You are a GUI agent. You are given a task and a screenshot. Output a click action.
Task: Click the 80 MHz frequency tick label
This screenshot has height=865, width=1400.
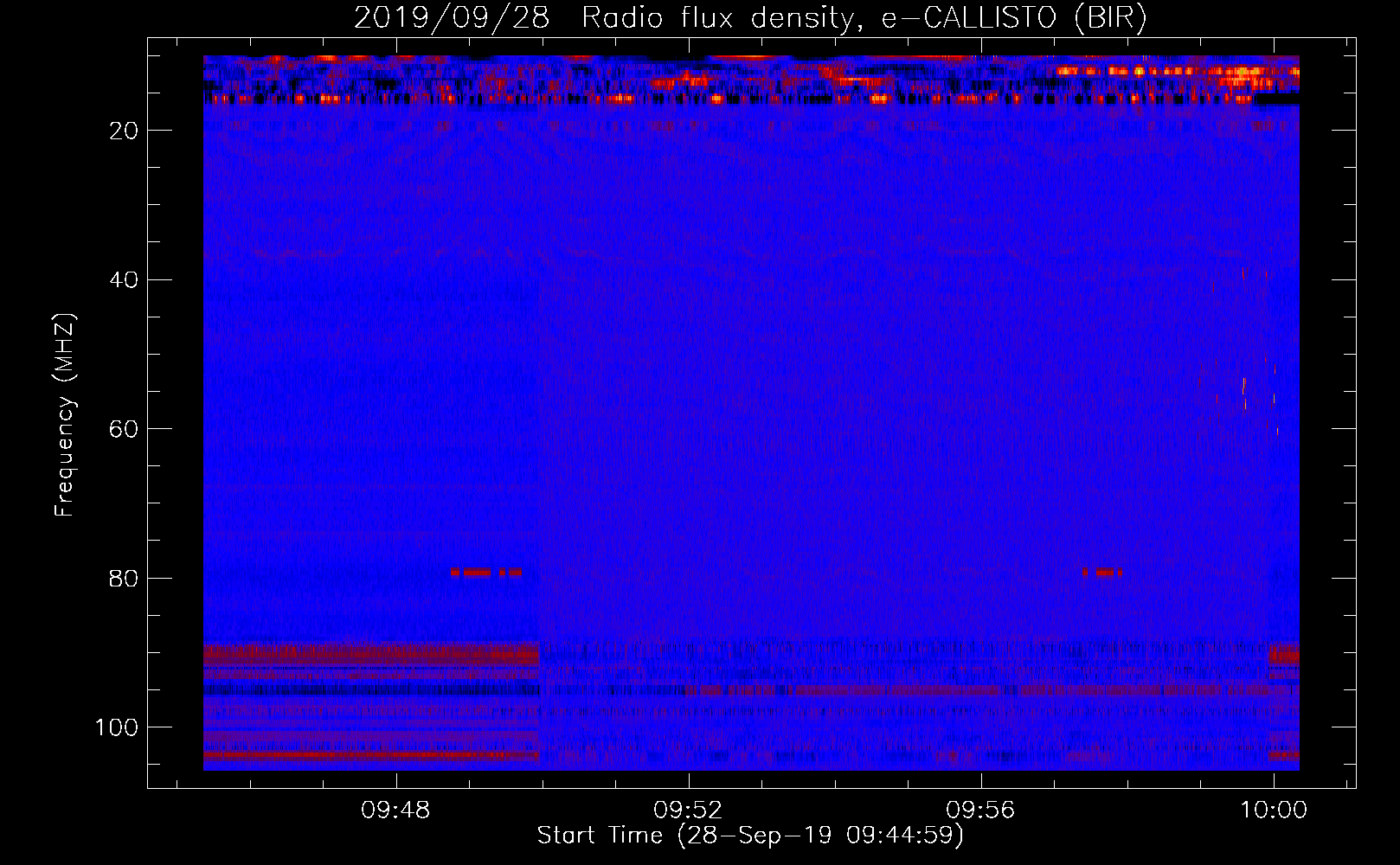click(x=124, y=579)
